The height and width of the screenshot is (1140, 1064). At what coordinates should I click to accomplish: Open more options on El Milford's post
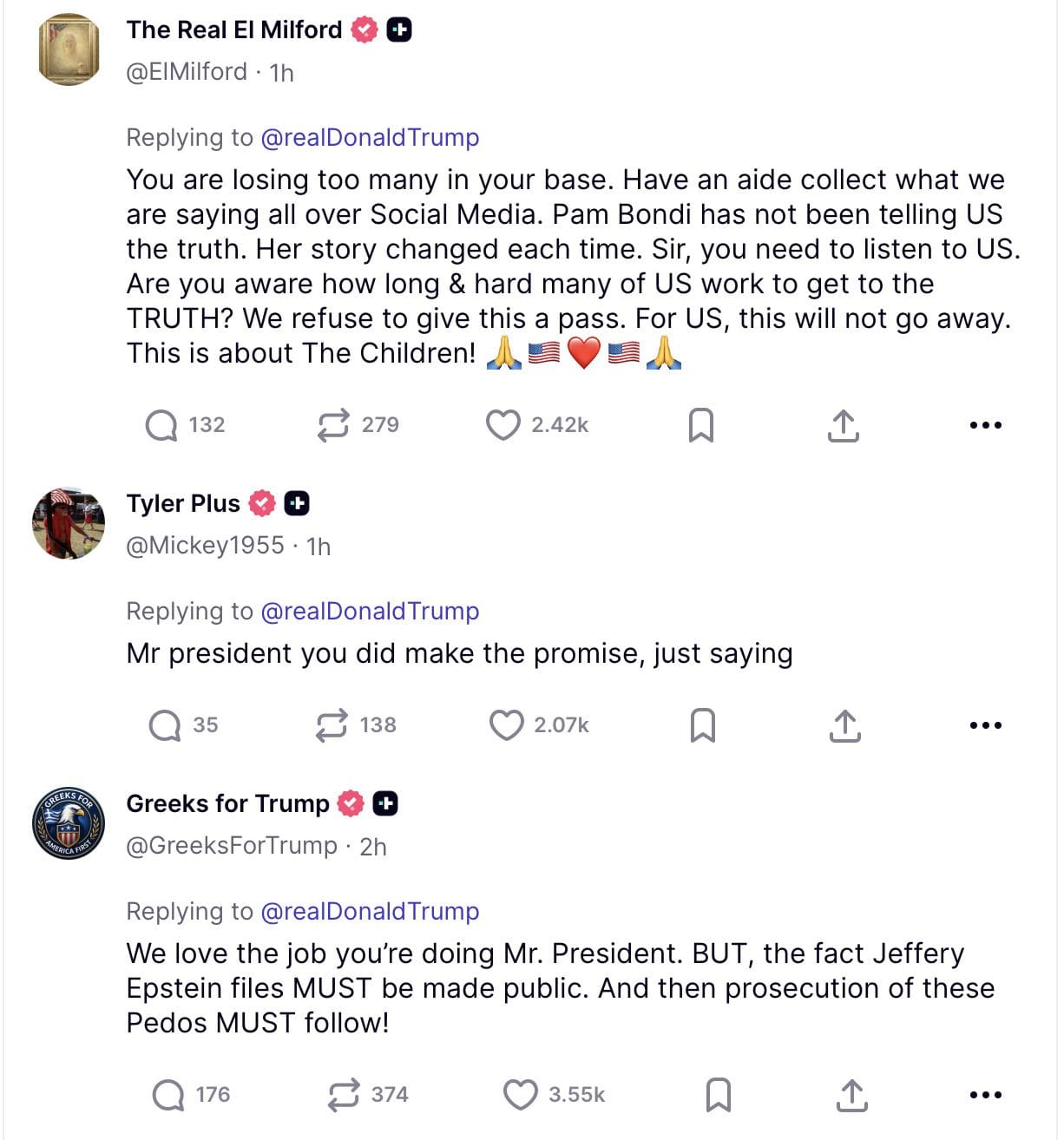click(985, 425)
